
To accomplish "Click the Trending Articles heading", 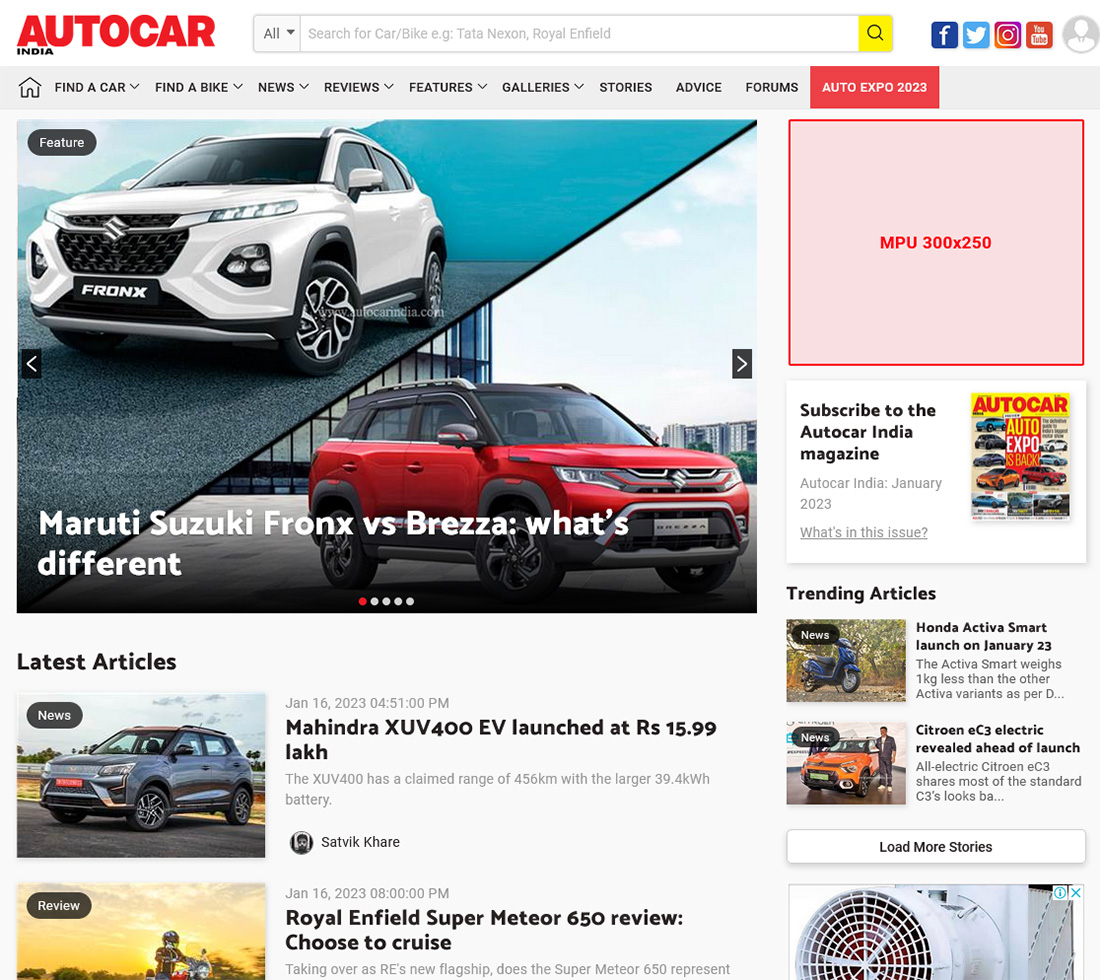I will (x=861, y=593).
